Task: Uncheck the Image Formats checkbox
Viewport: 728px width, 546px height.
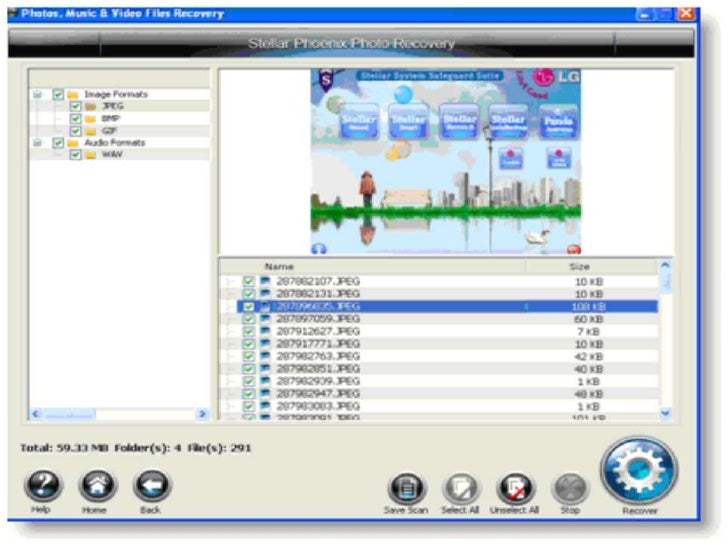Action: pos(58,95)
